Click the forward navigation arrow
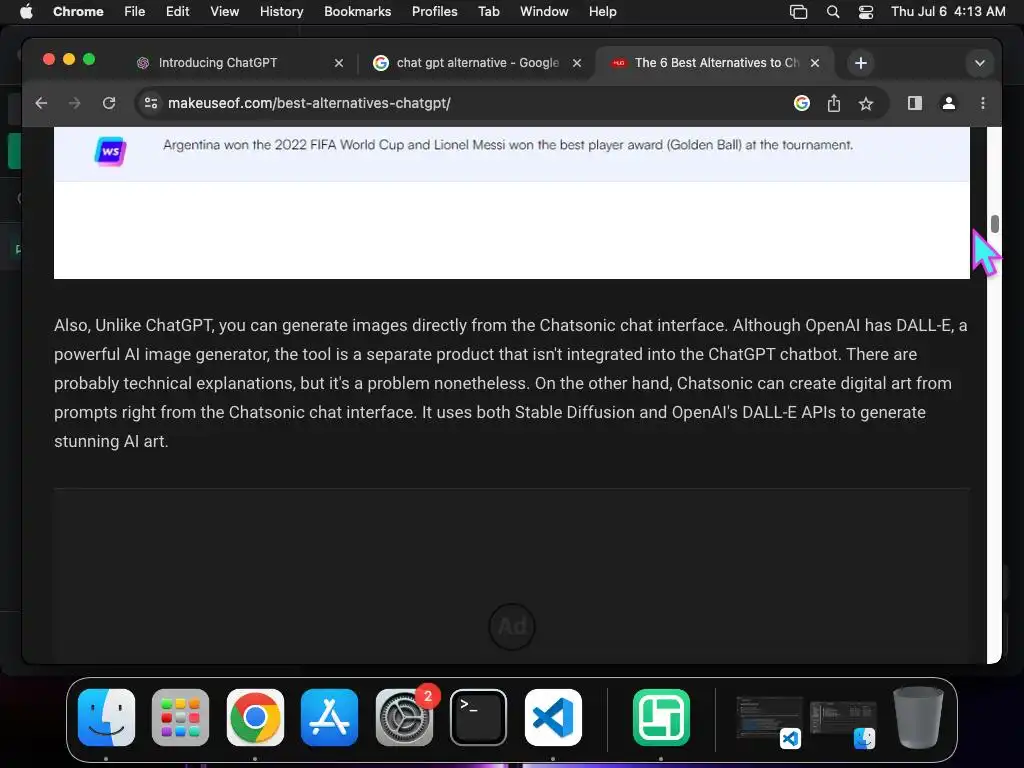The image size is (1024, 768). tap(74, 103)
